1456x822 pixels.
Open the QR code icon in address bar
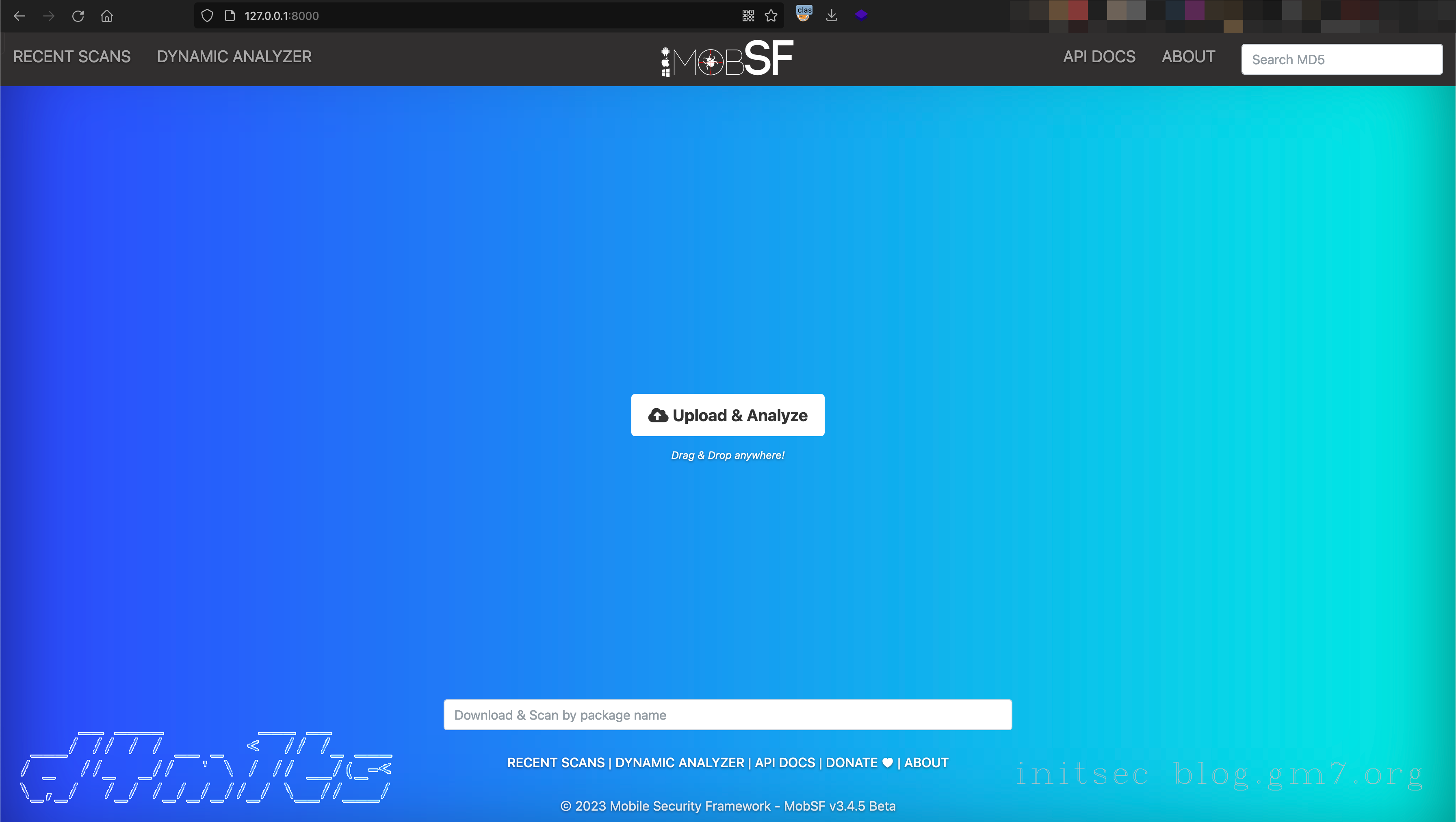tap(748, 16)
